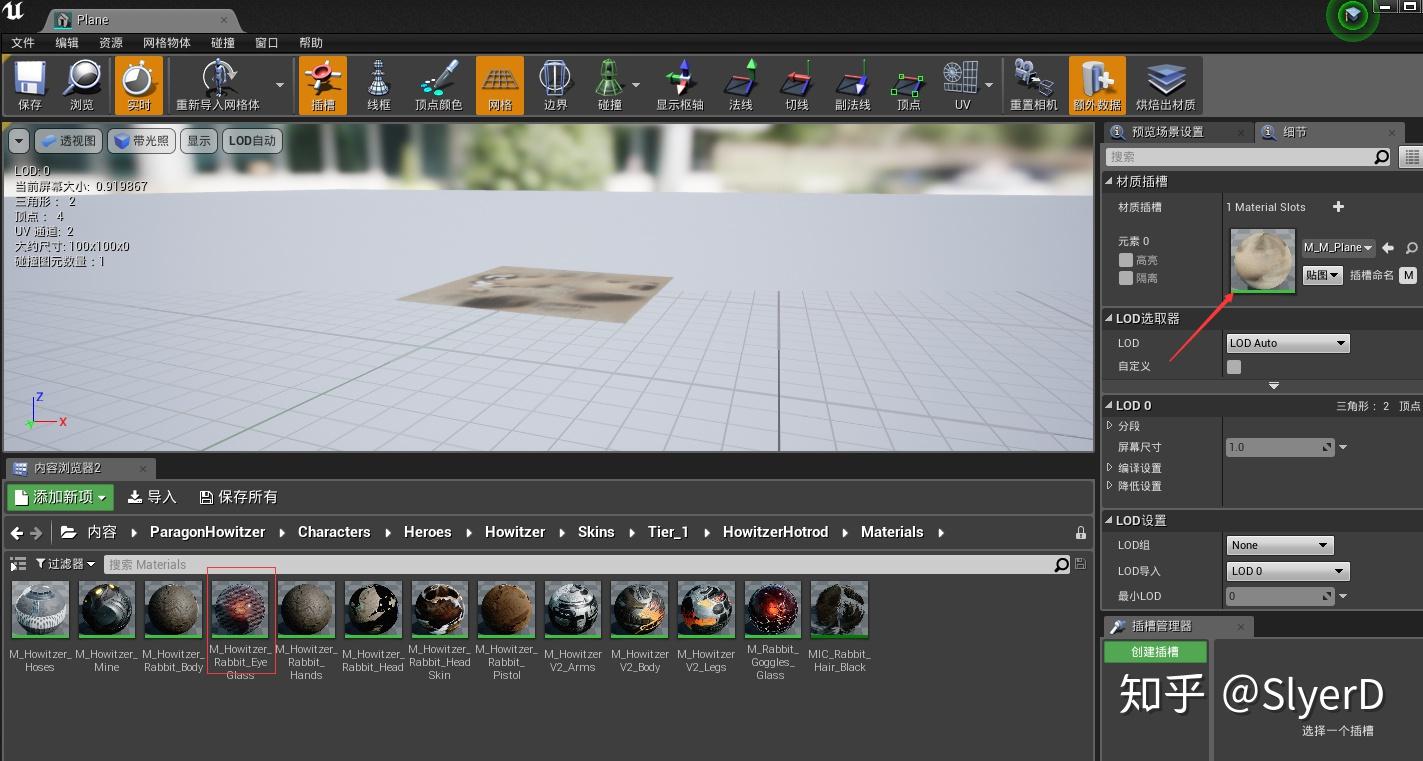The width and height of the screenshot is (1423, 761).
Task: Select the 插槽 (Sockets) tool icon
Action: pos(322,84)
